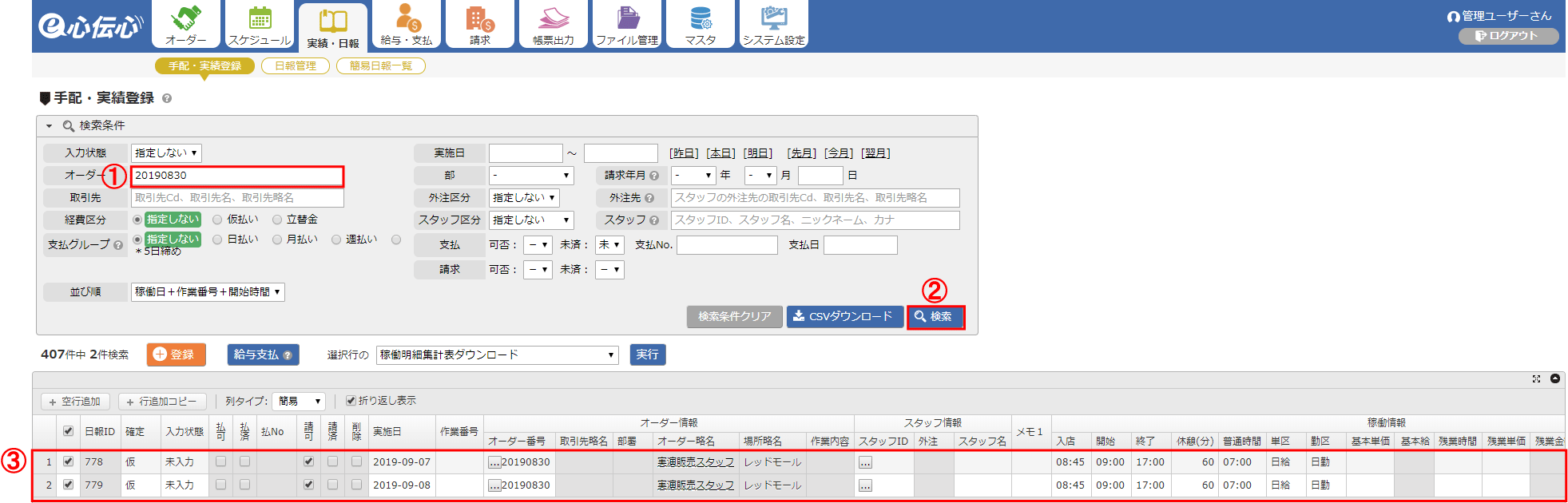This screenshot has width=1568, height=503.
Task: Open the マスタ database icon
Action: click(701, 24)
